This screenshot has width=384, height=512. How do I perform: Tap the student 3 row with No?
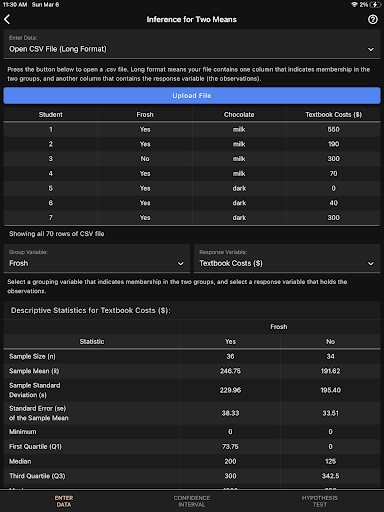192,159
